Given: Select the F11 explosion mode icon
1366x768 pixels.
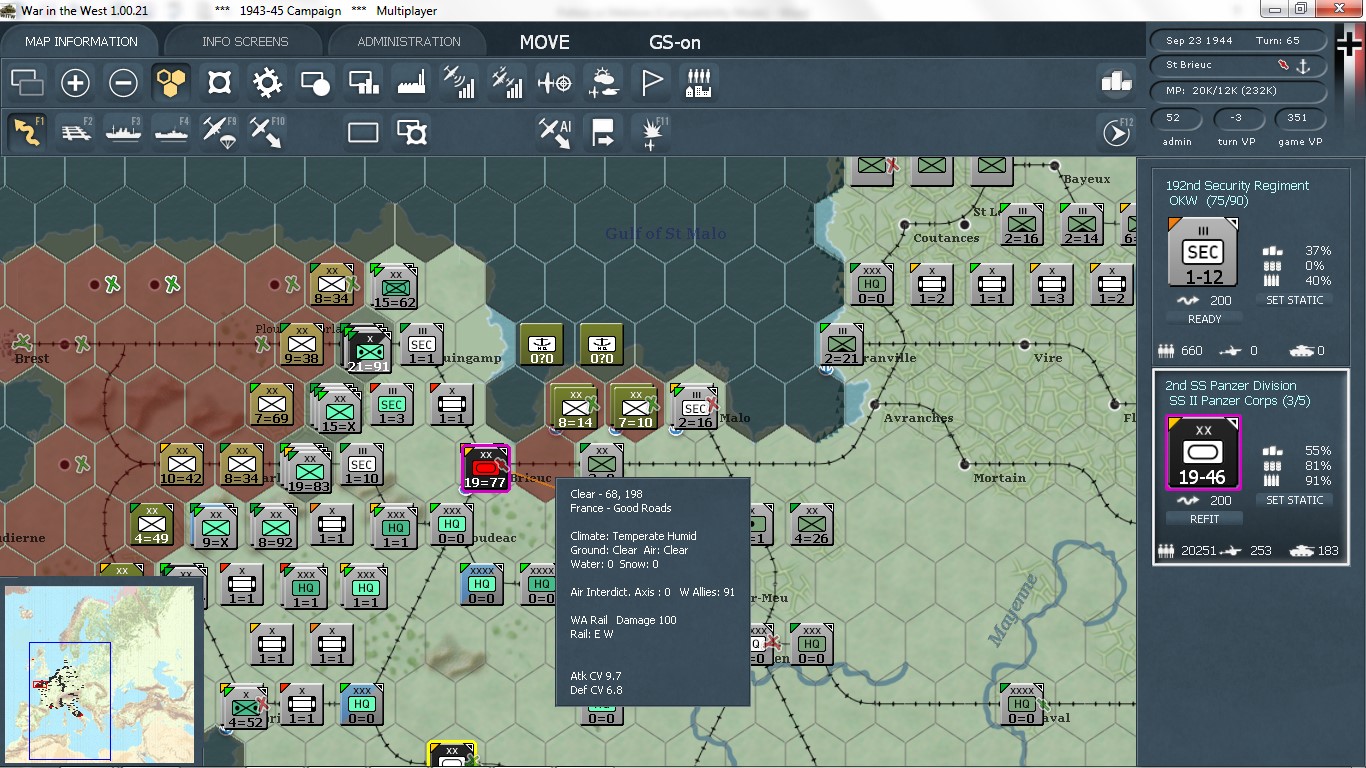Looking at the screenshot, I should coord(652,132).
